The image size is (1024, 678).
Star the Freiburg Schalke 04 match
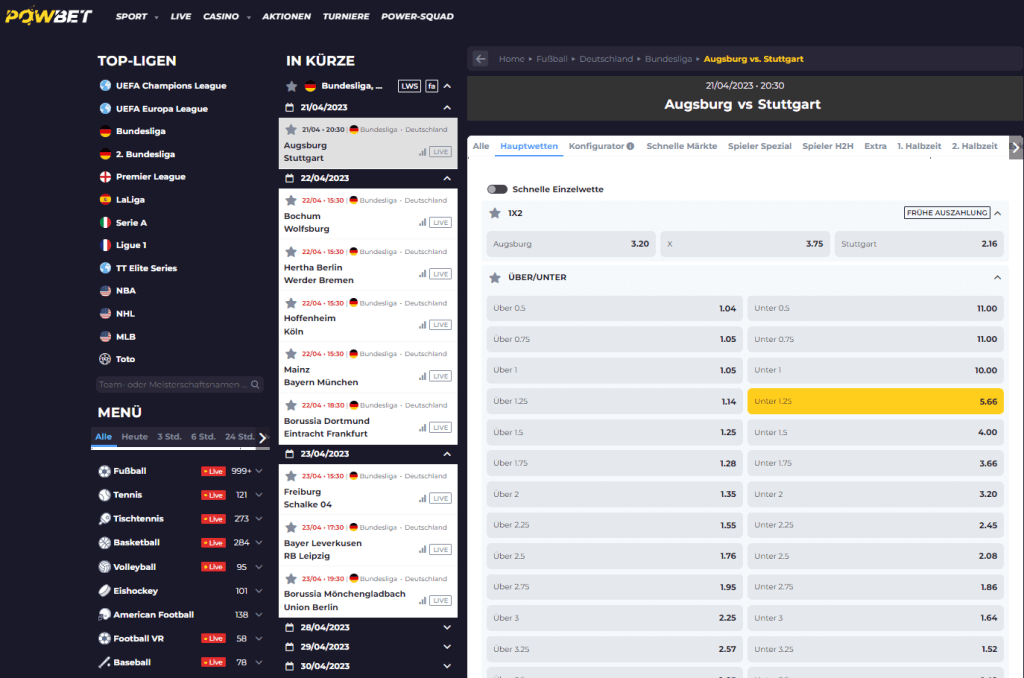(291, 476)
